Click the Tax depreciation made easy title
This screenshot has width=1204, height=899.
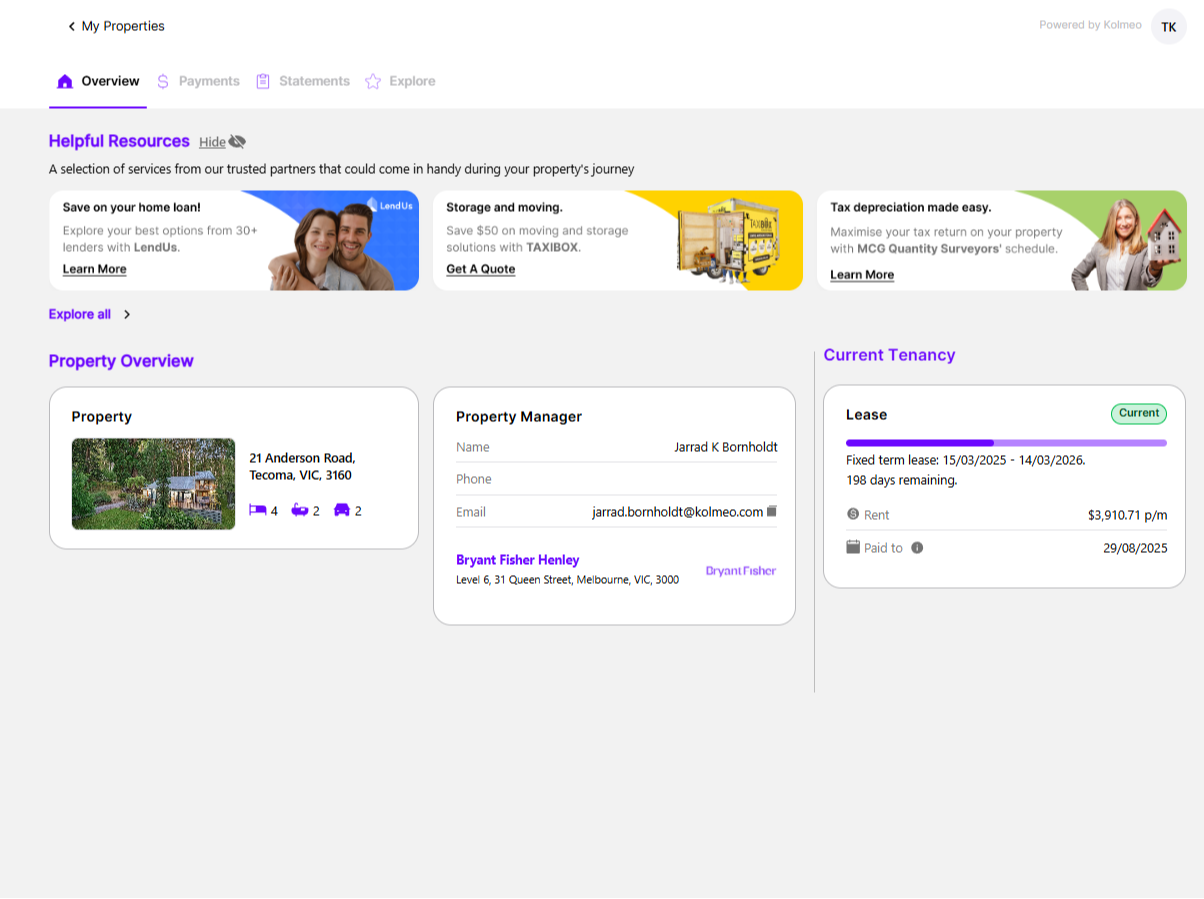(x=911, y=207)
